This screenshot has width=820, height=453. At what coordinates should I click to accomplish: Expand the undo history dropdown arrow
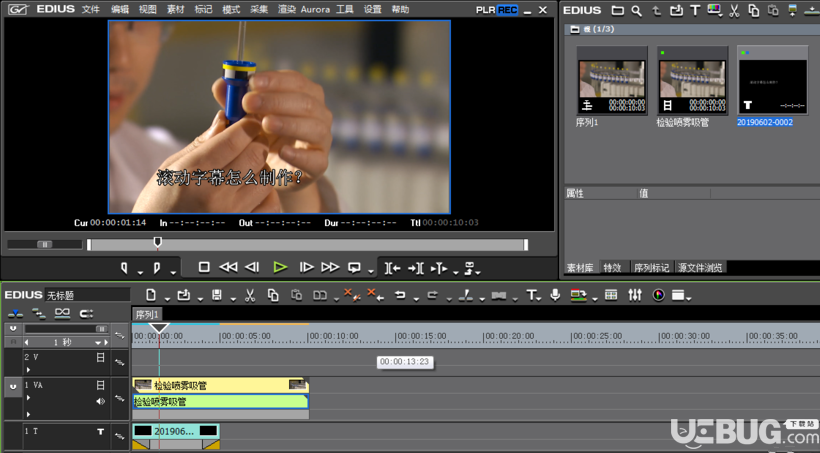(x=416, y=299)
